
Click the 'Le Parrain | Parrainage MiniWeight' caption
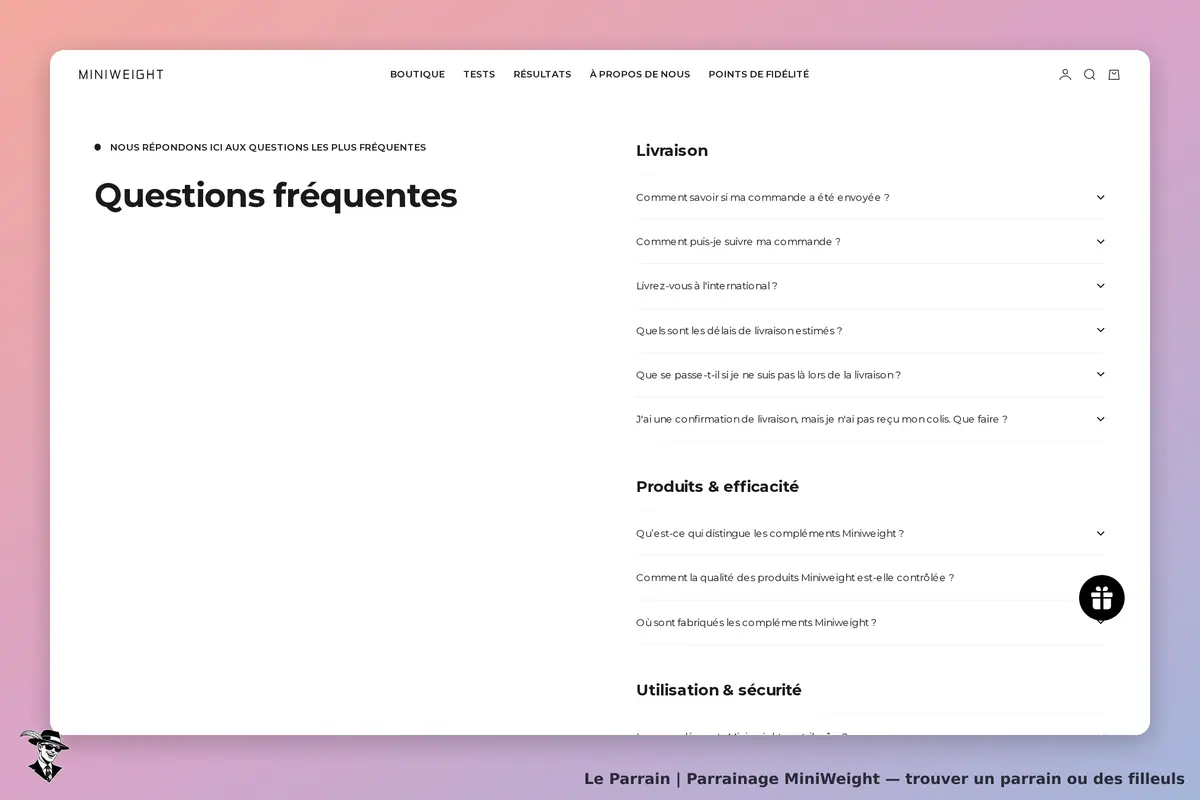pyautogui.click(x=884, y=778)
